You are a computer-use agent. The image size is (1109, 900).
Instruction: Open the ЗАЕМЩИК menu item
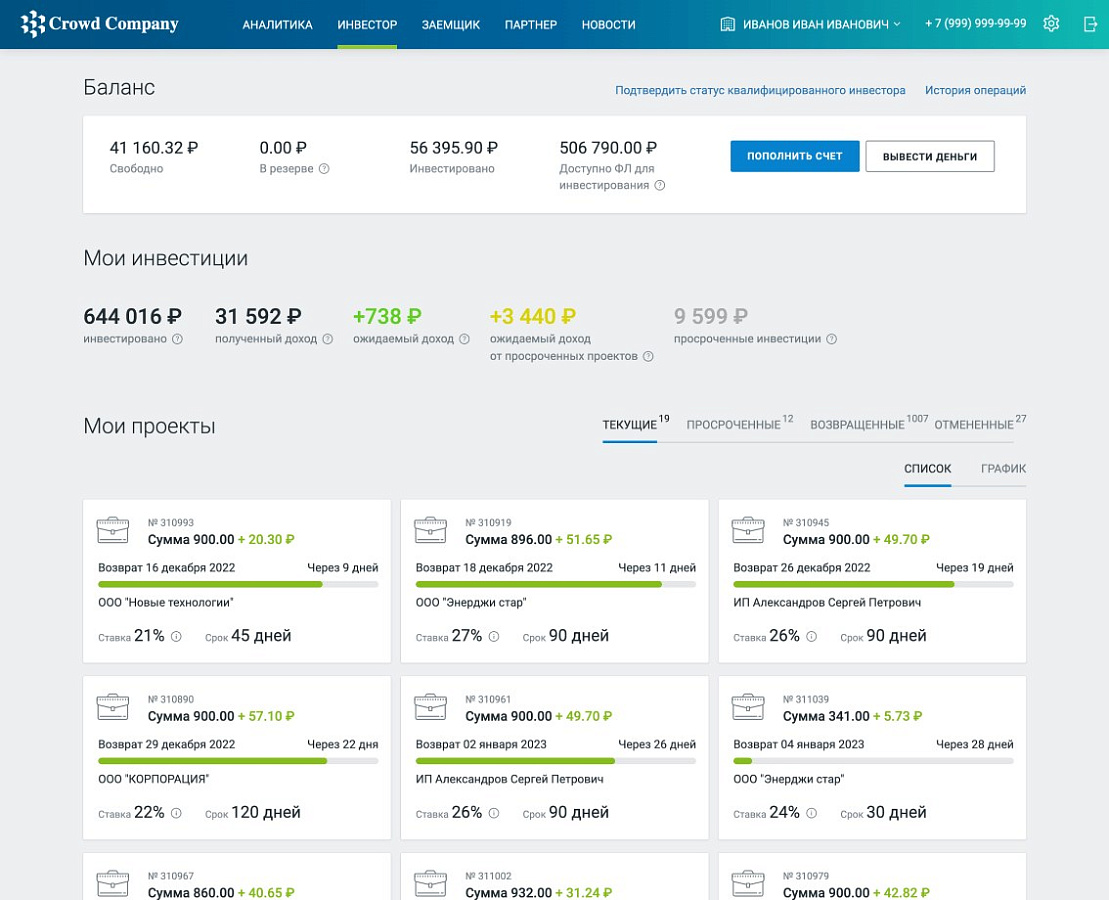click(x=451, y=25)
